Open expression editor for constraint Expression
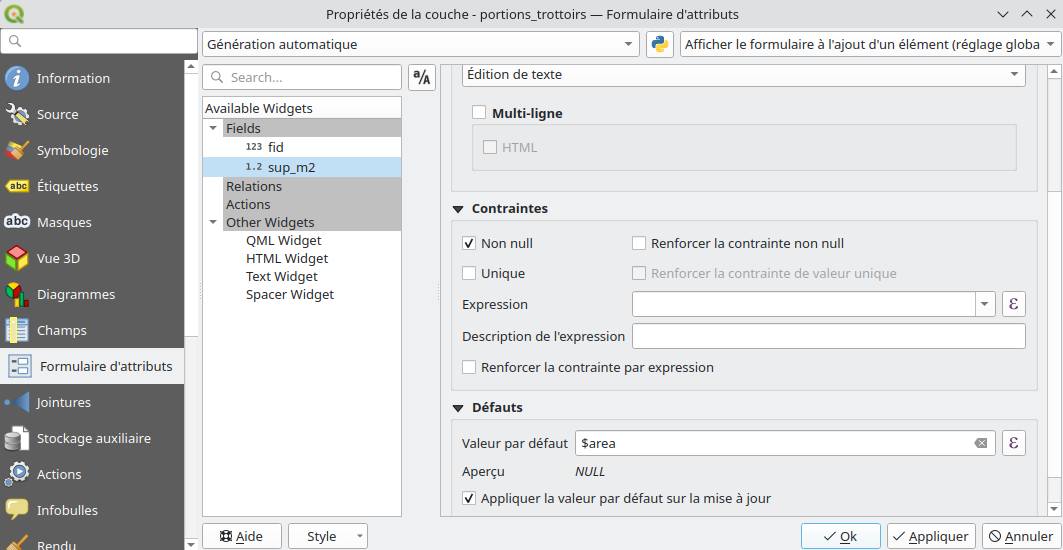Image resolution: width=1063 pixels, height=550 pixels. click(x=1014, y=304)
